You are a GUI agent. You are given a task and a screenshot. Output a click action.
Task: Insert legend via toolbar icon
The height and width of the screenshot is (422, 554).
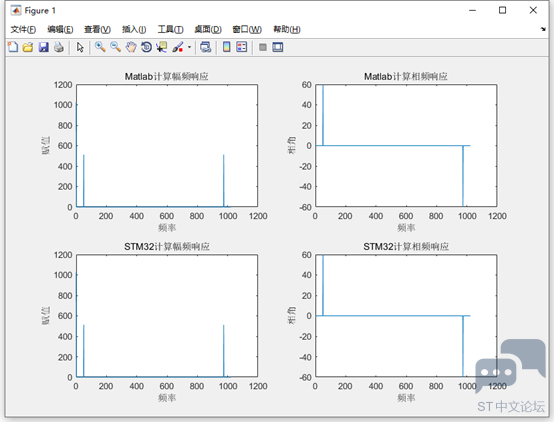pyautogui.click(x=242, y=47)
